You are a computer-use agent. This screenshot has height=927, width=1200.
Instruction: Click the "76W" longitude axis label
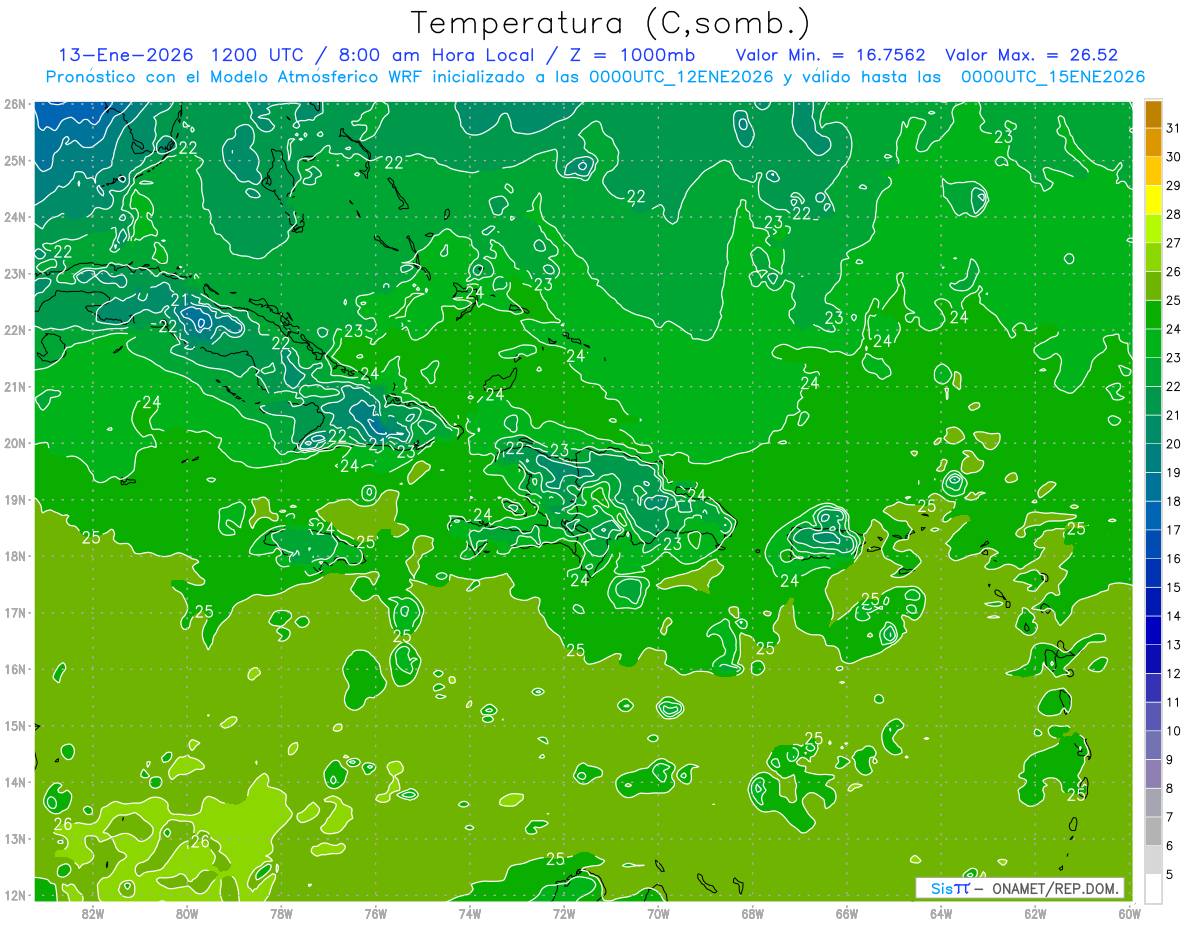(375, 912)
